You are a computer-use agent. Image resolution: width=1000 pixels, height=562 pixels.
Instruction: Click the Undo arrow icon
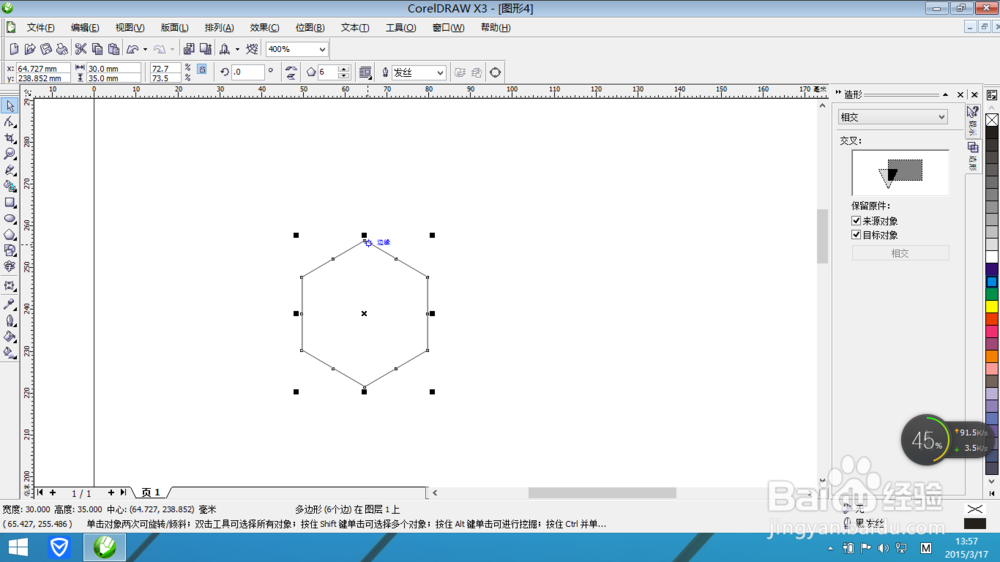pos(133,49)
